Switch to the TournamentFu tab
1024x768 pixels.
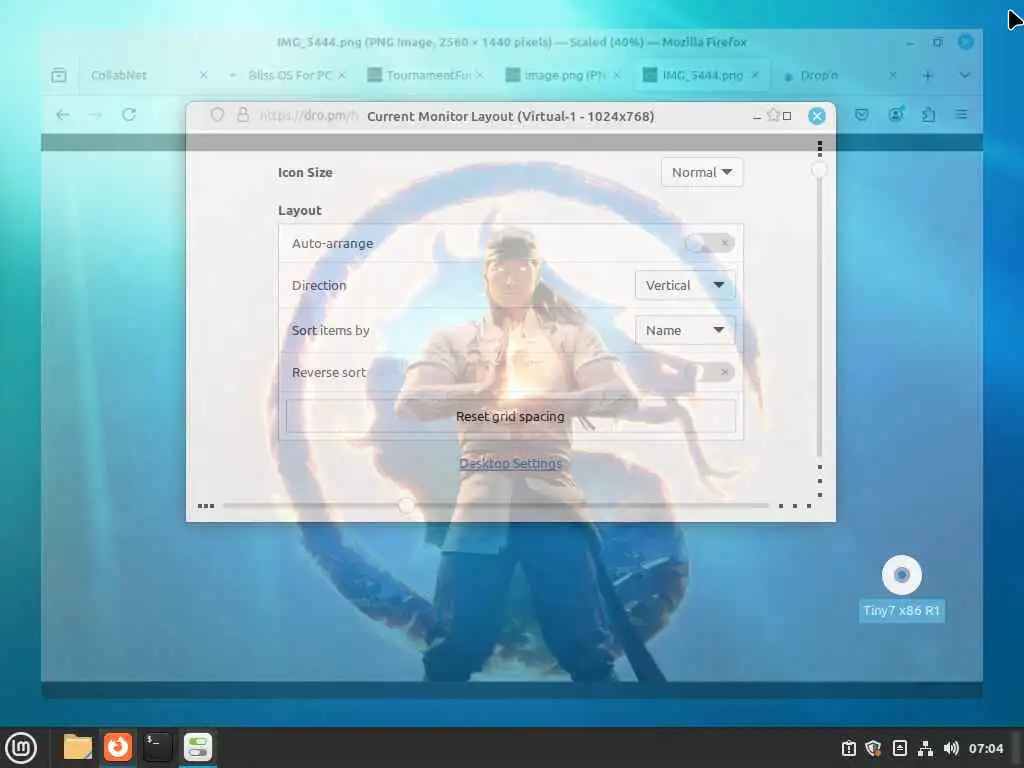428,75
